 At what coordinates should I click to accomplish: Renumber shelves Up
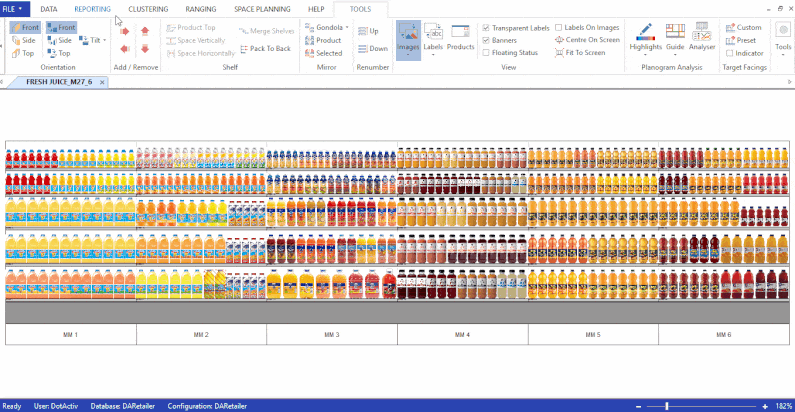[369, 31]
